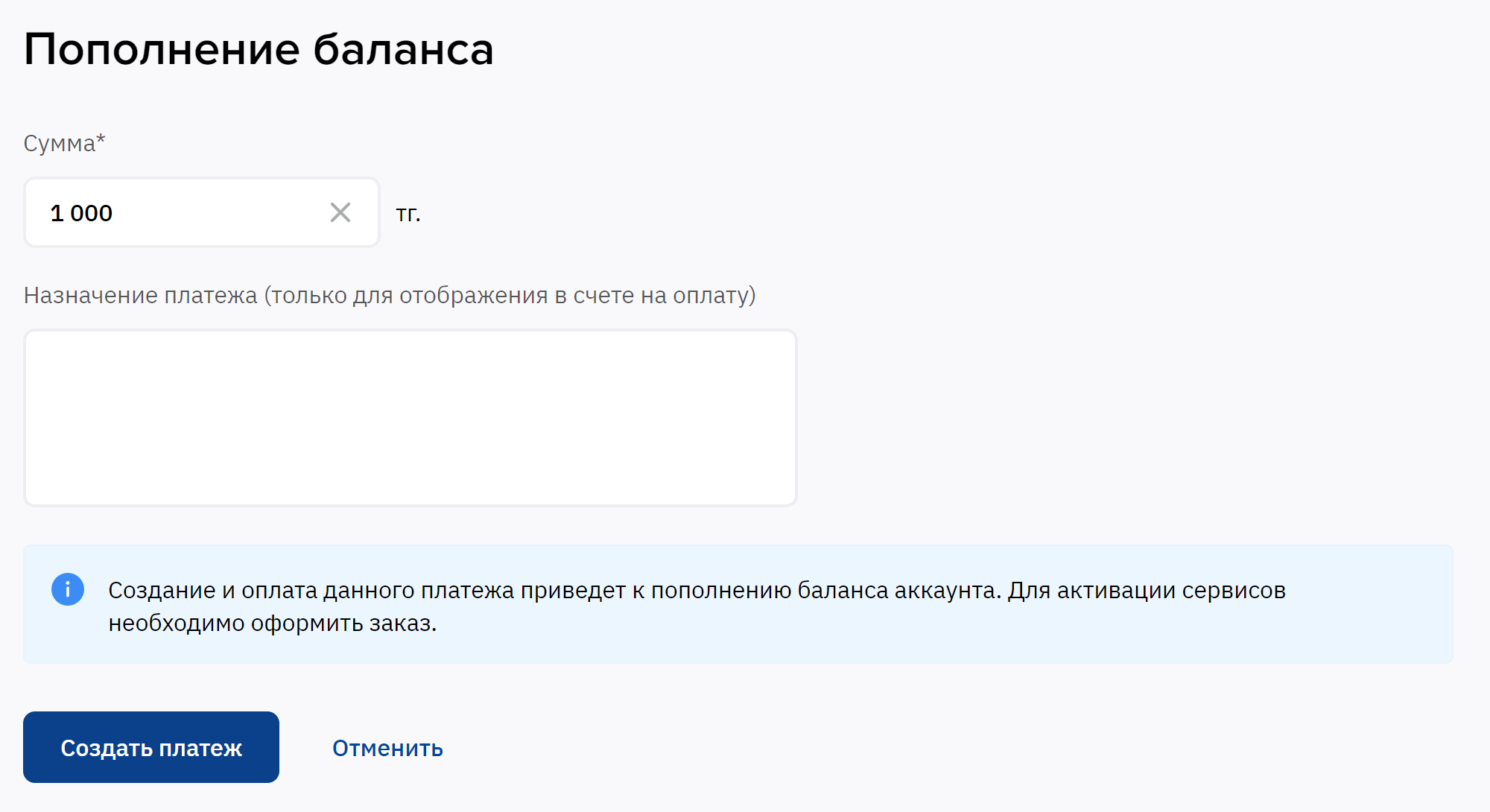Clear the amount field using the X icon

[x=341, y=212]
